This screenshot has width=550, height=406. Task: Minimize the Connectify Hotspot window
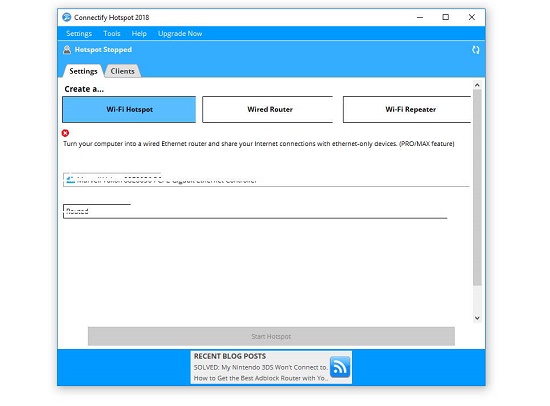(420, 17)
